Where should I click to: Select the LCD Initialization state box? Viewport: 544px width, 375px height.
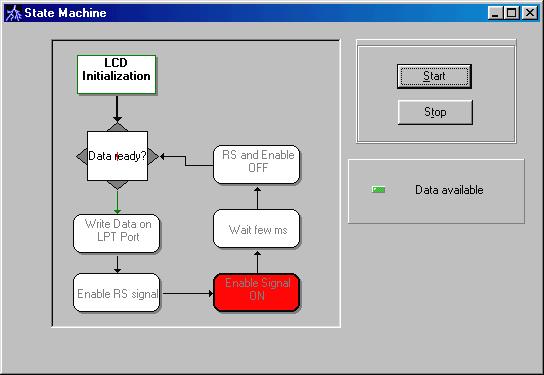pos(117,74)
